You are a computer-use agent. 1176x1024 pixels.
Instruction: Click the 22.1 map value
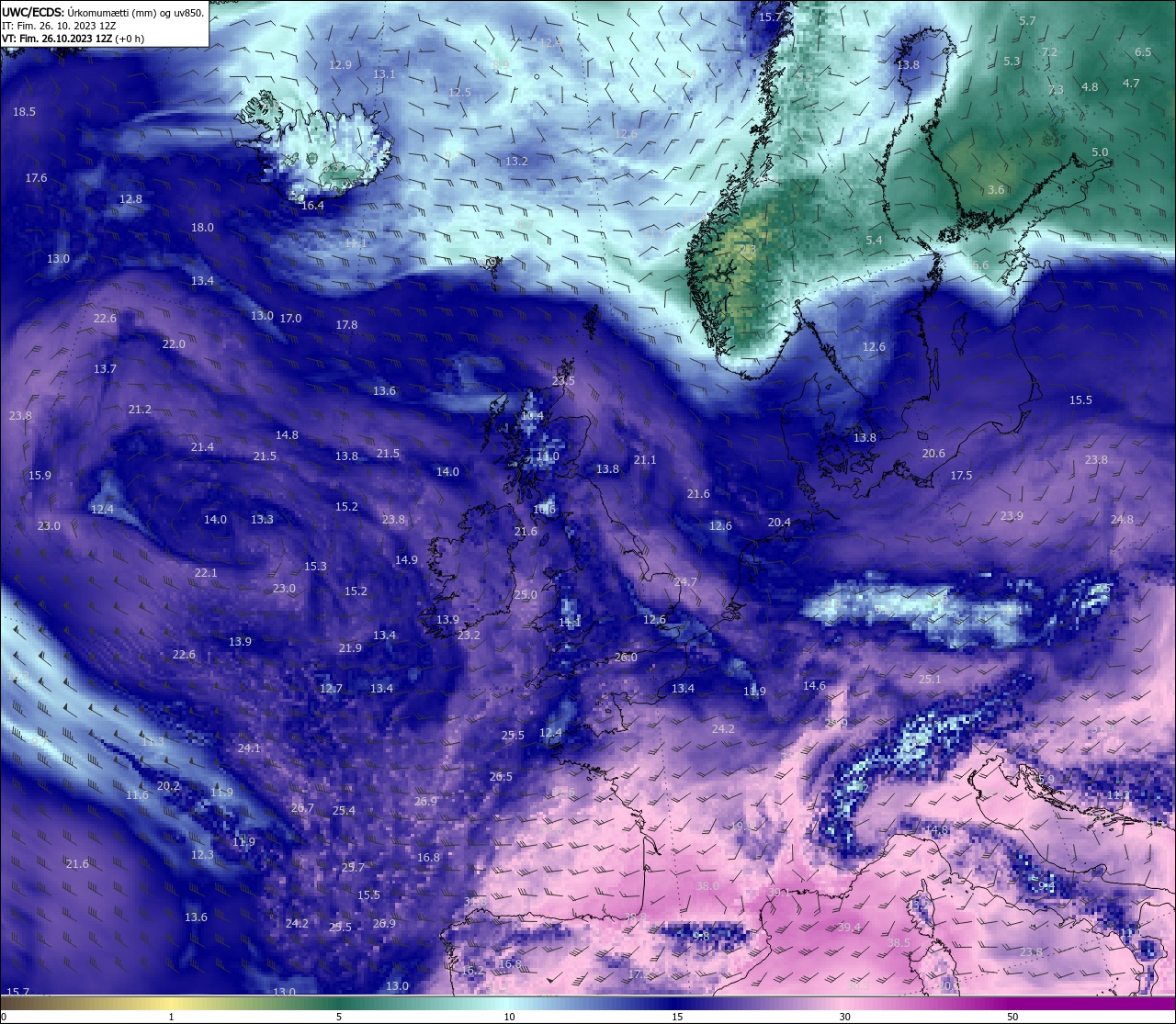click(206, 573)
